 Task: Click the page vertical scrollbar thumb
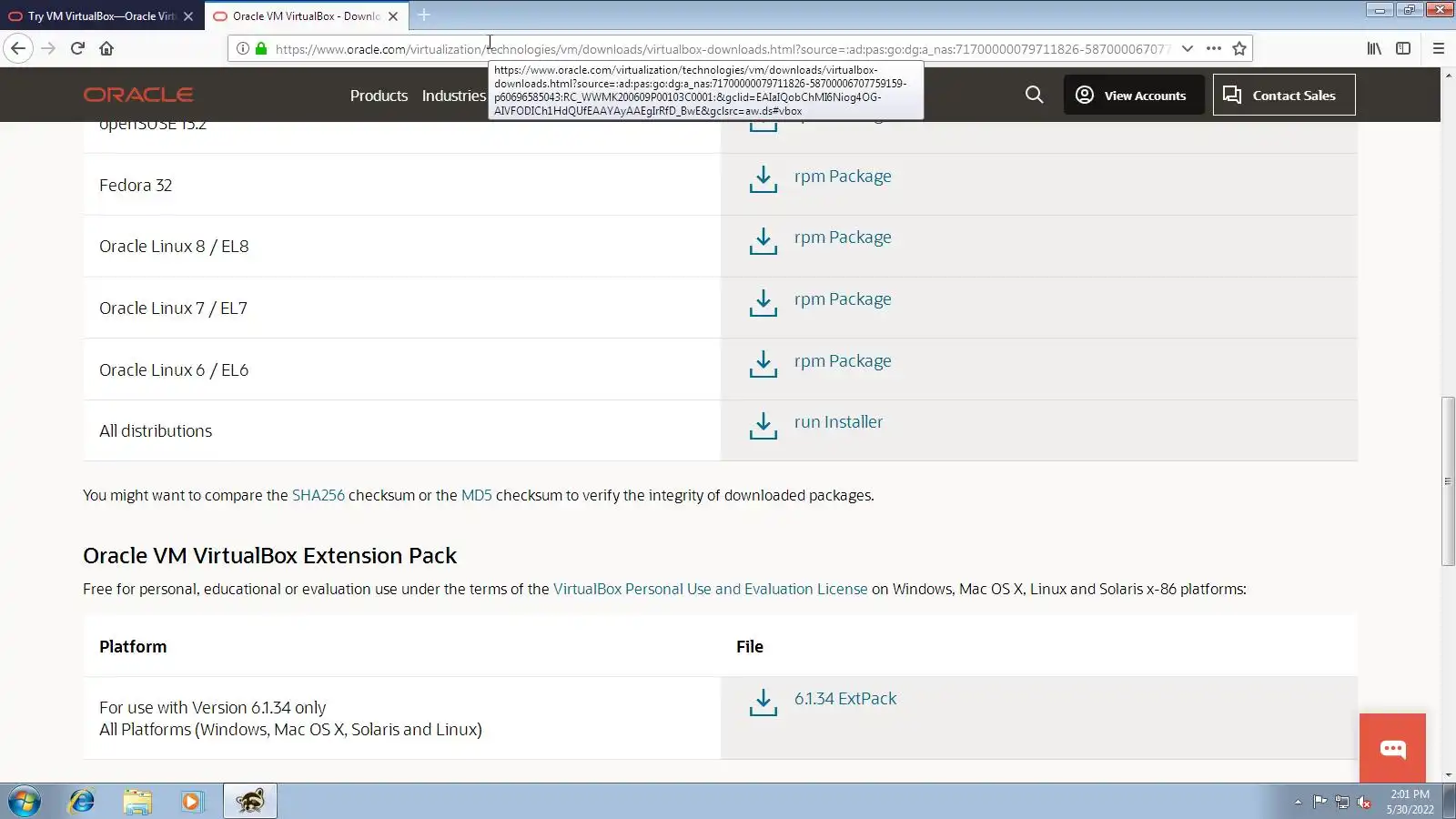(1448, 480)
